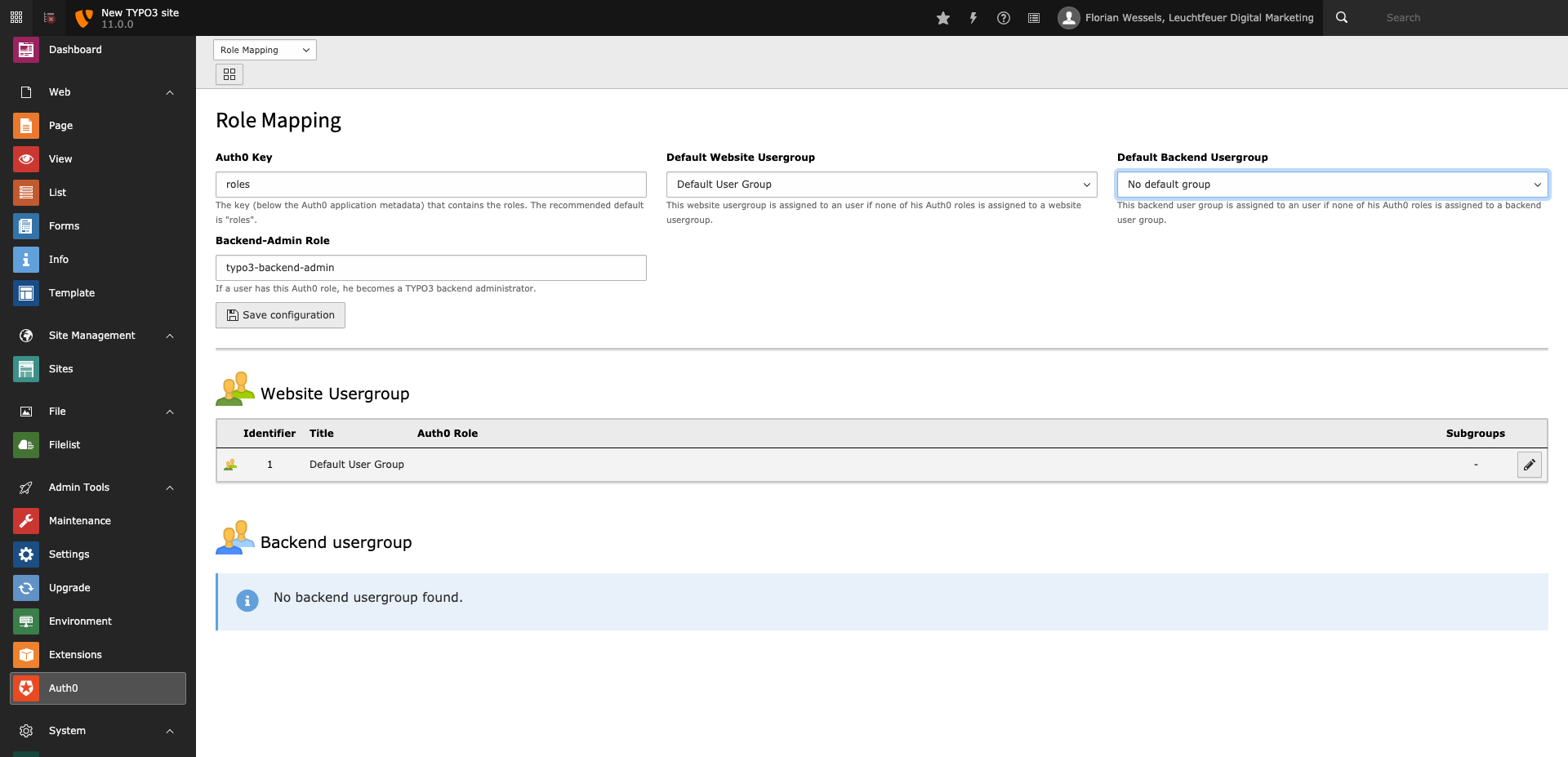Screen dimensions: 1568x757
Task: Open the Default Backend Usergroup dropdown
Action: point(1332,184)
